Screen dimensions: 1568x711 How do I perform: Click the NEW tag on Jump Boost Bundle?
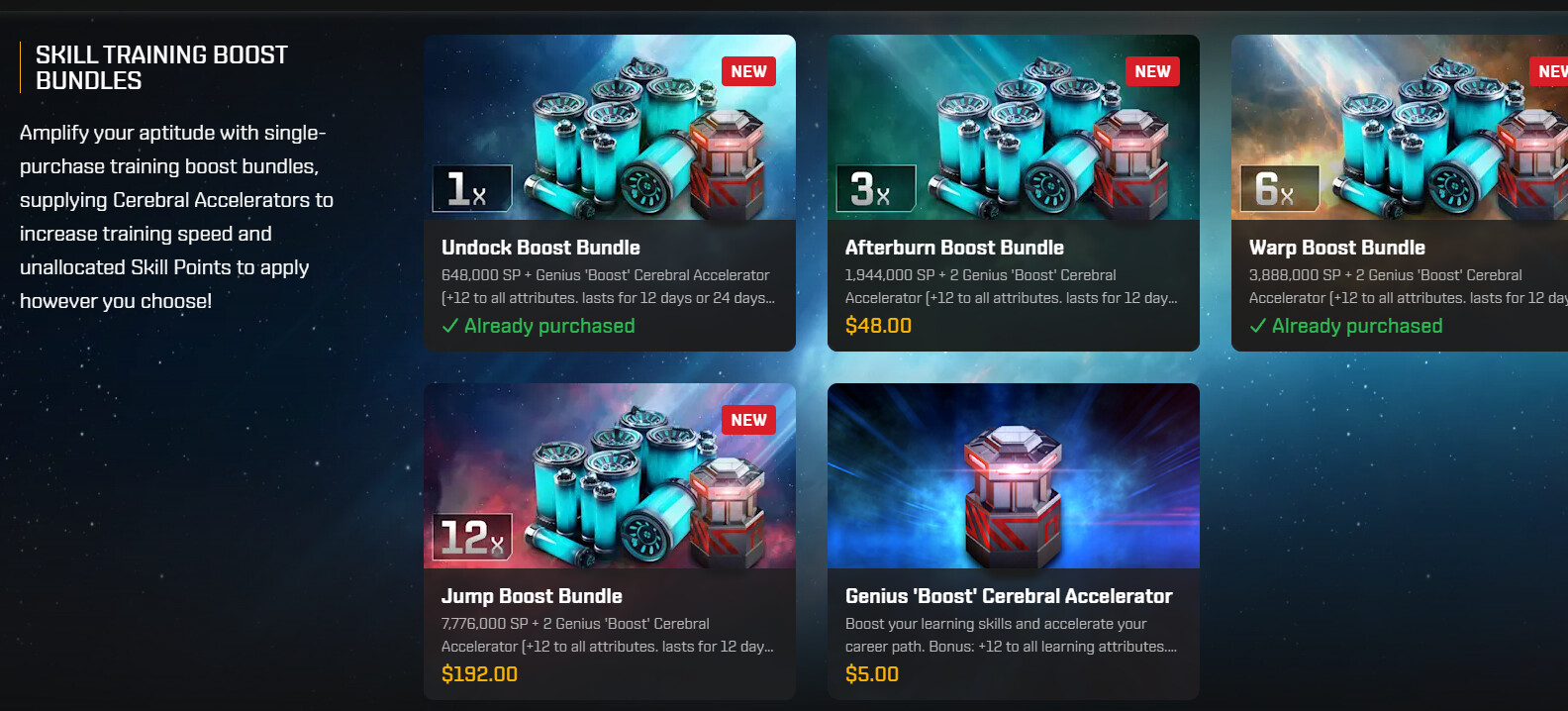tap(748, 420)
